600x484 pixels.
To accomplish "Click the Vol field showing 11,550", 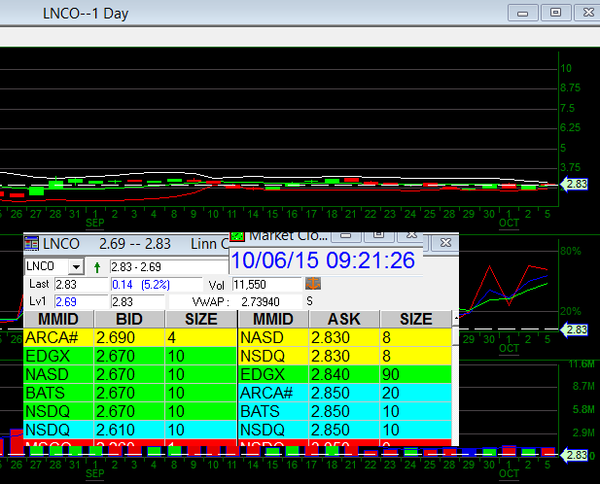I will tap(265, 285).
